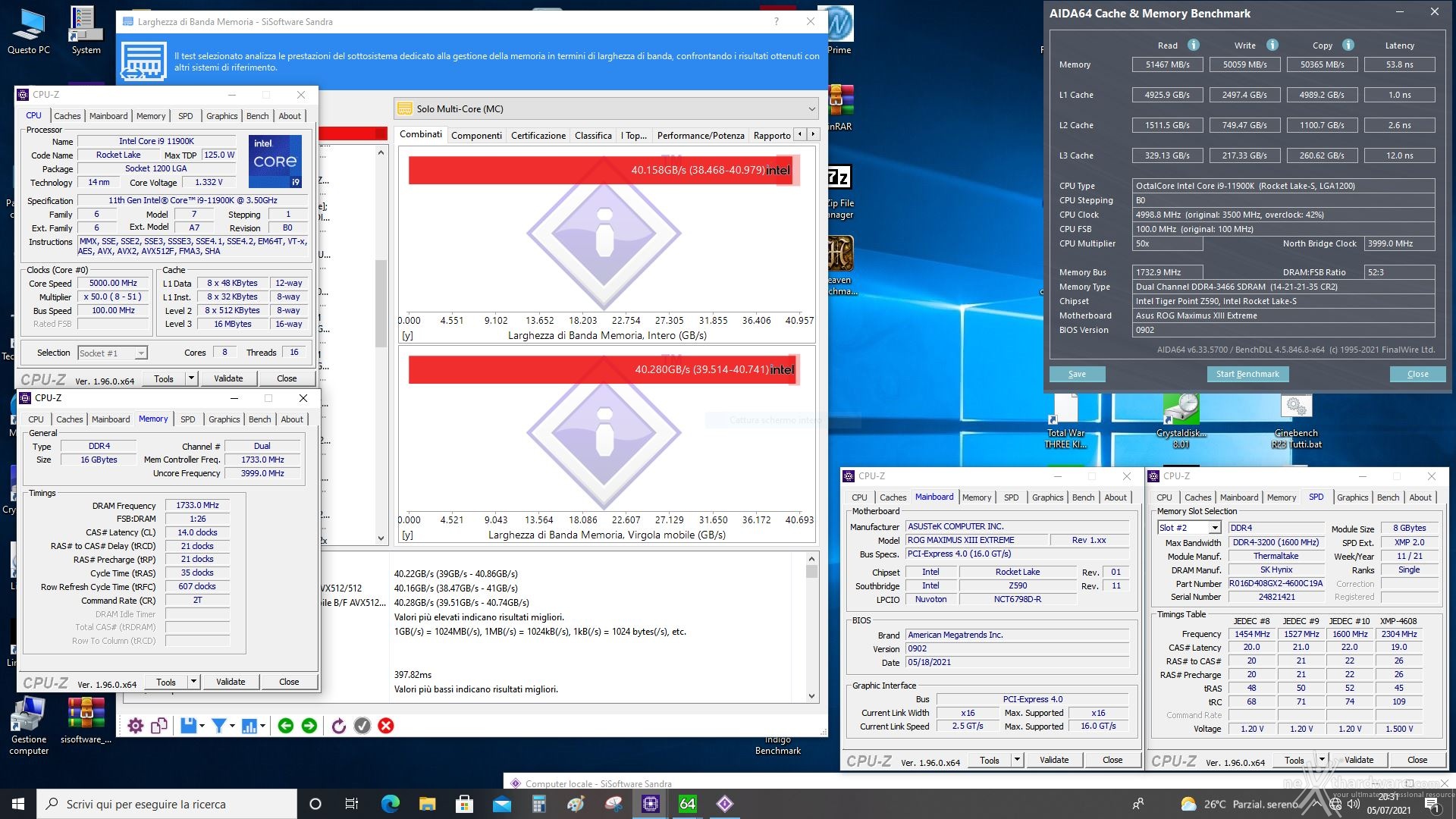Click Windows taskbar search box
This screenshot has width=1456, height=819.
coord(167,804)
